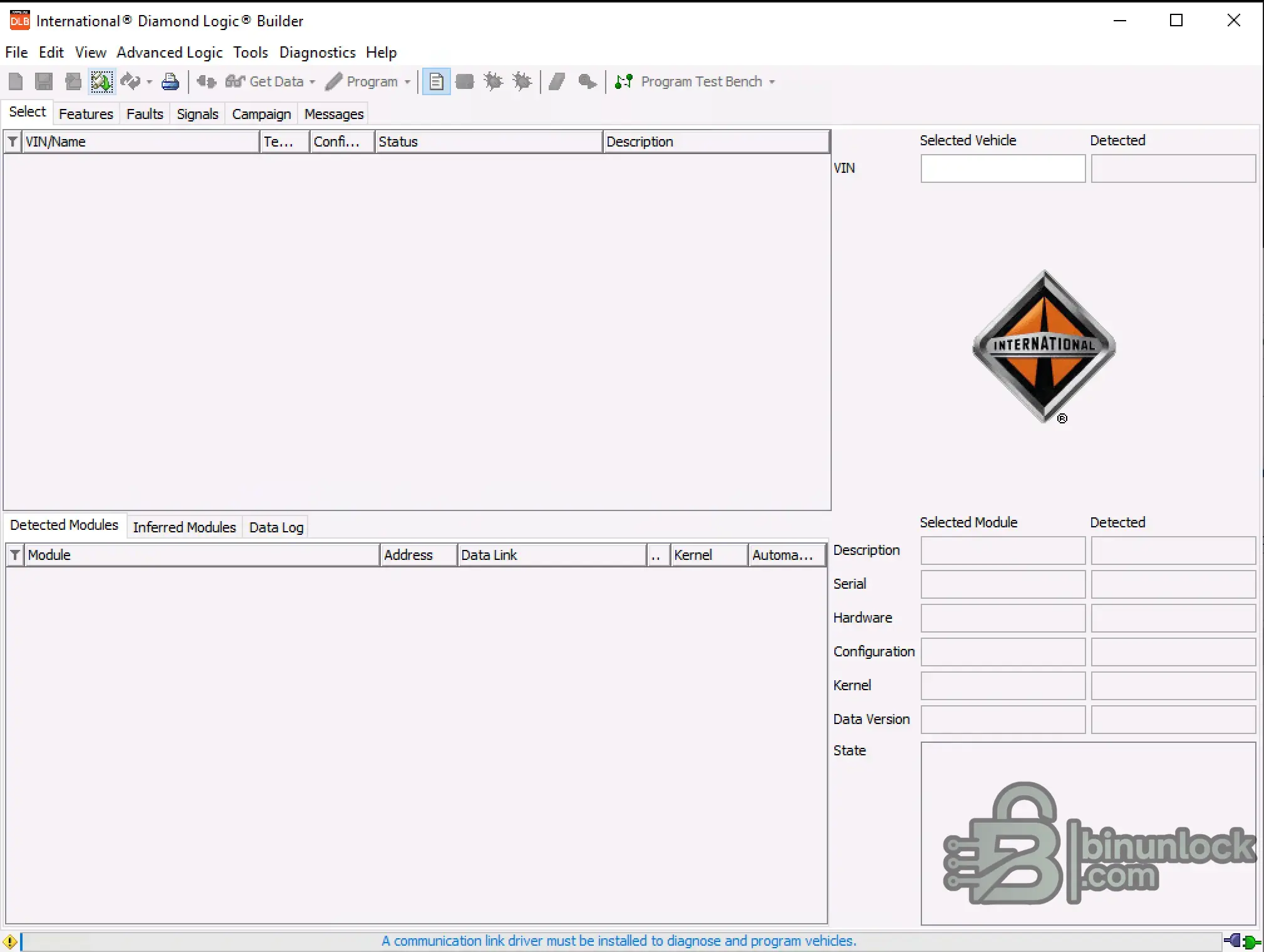Sort vehicles by Description column header
Screen dimensions: 1264x952
717,142
